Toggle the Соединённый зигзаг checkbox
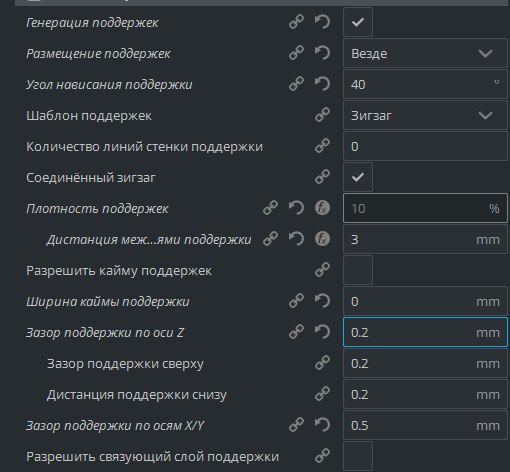Screen dimensions: 510x472 (358, 177)
